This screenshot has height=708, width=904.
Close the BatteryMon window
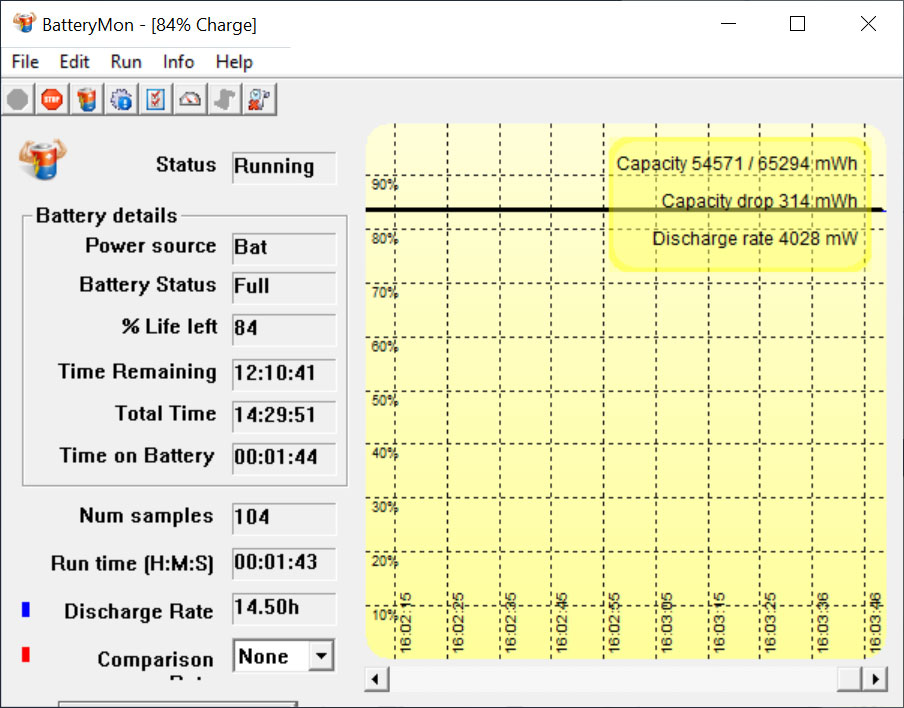pyautogui.click(x=868, y=24)
